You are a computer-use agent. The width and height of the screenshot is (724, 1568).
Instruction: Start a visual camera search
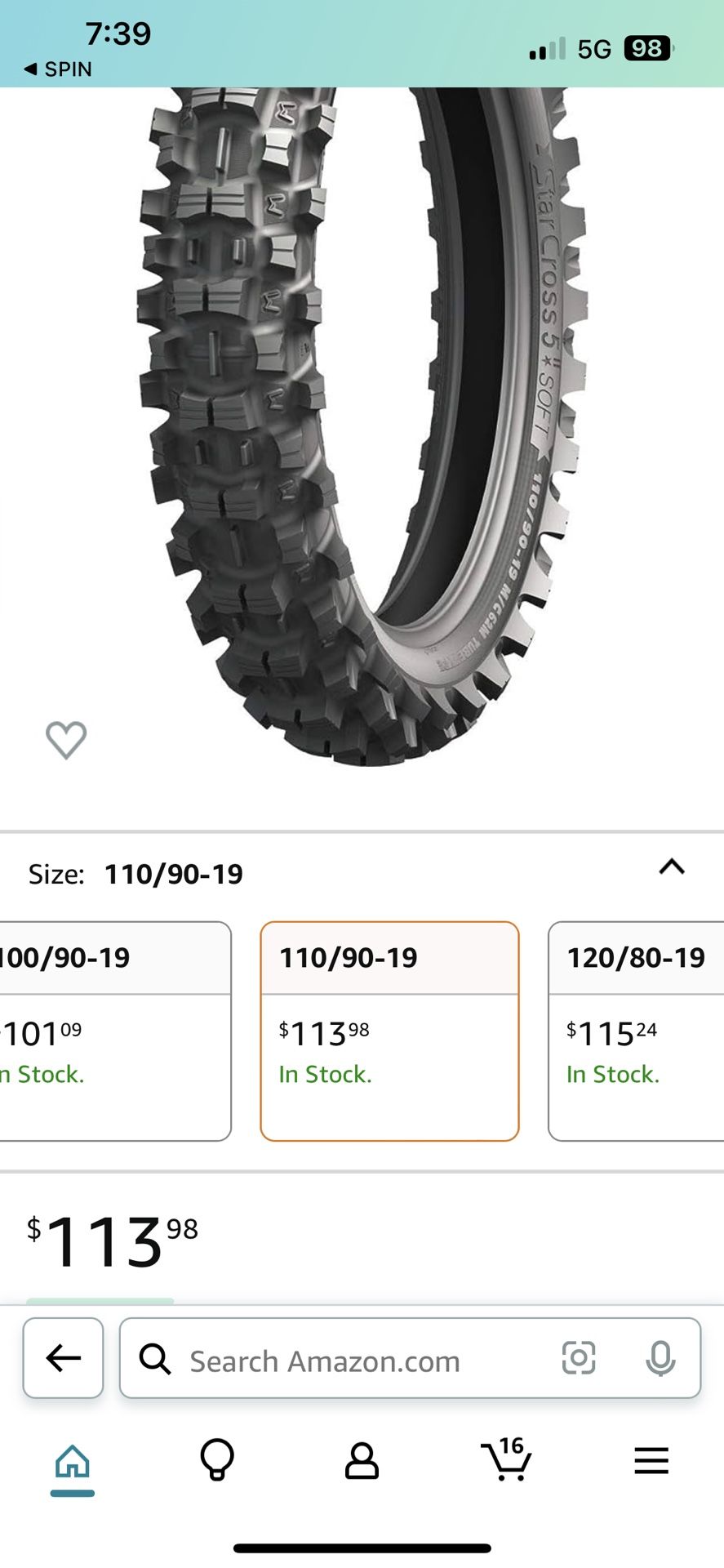(580, 1359)
